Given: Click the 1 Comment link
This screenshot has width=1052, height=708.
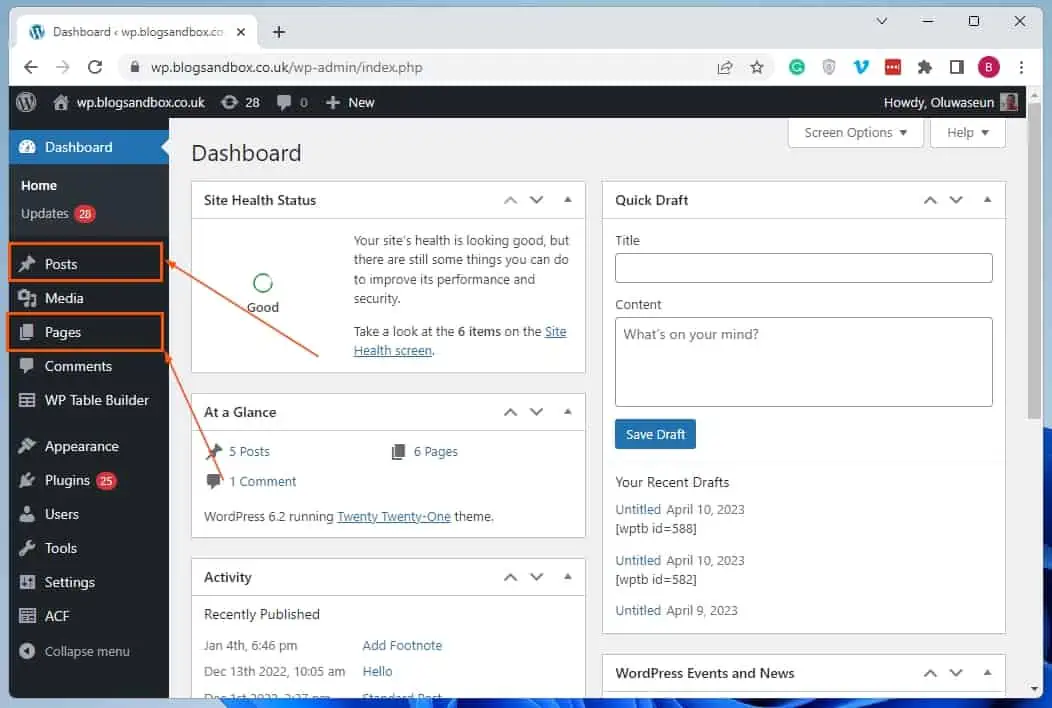Looking at the screenshot, I should tap(262, 481).
